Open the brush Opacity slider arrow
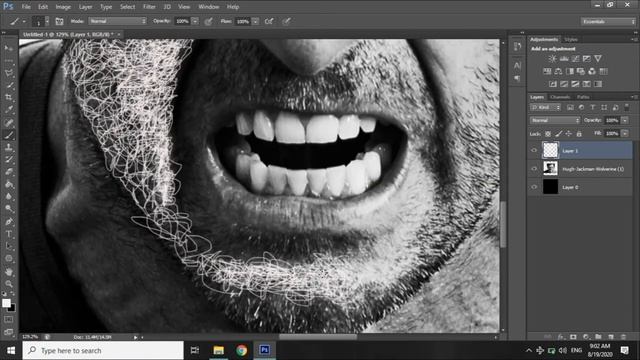Image resolution: width=640 pixels, height=360 pixels. [195, 21]
